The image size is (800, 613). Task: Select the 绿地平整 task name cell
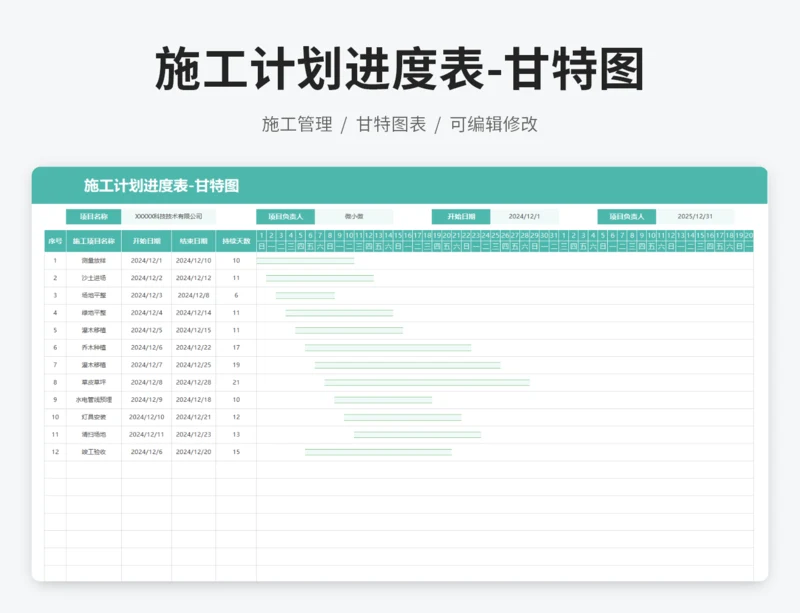[94, 313]
